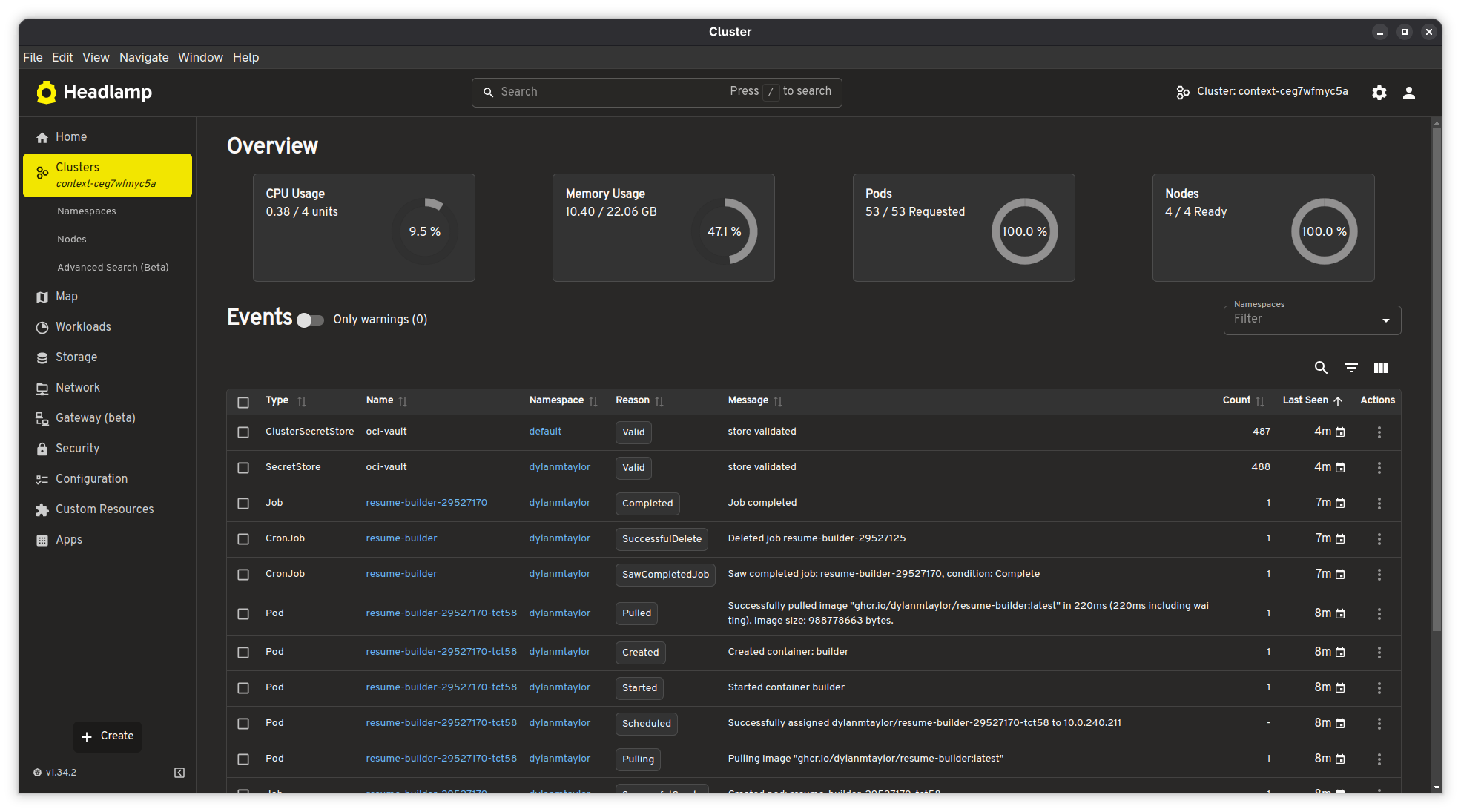Select Map in the sidebar
Viewport: 1461px width, 812px height.
click(x=67, y=296)
